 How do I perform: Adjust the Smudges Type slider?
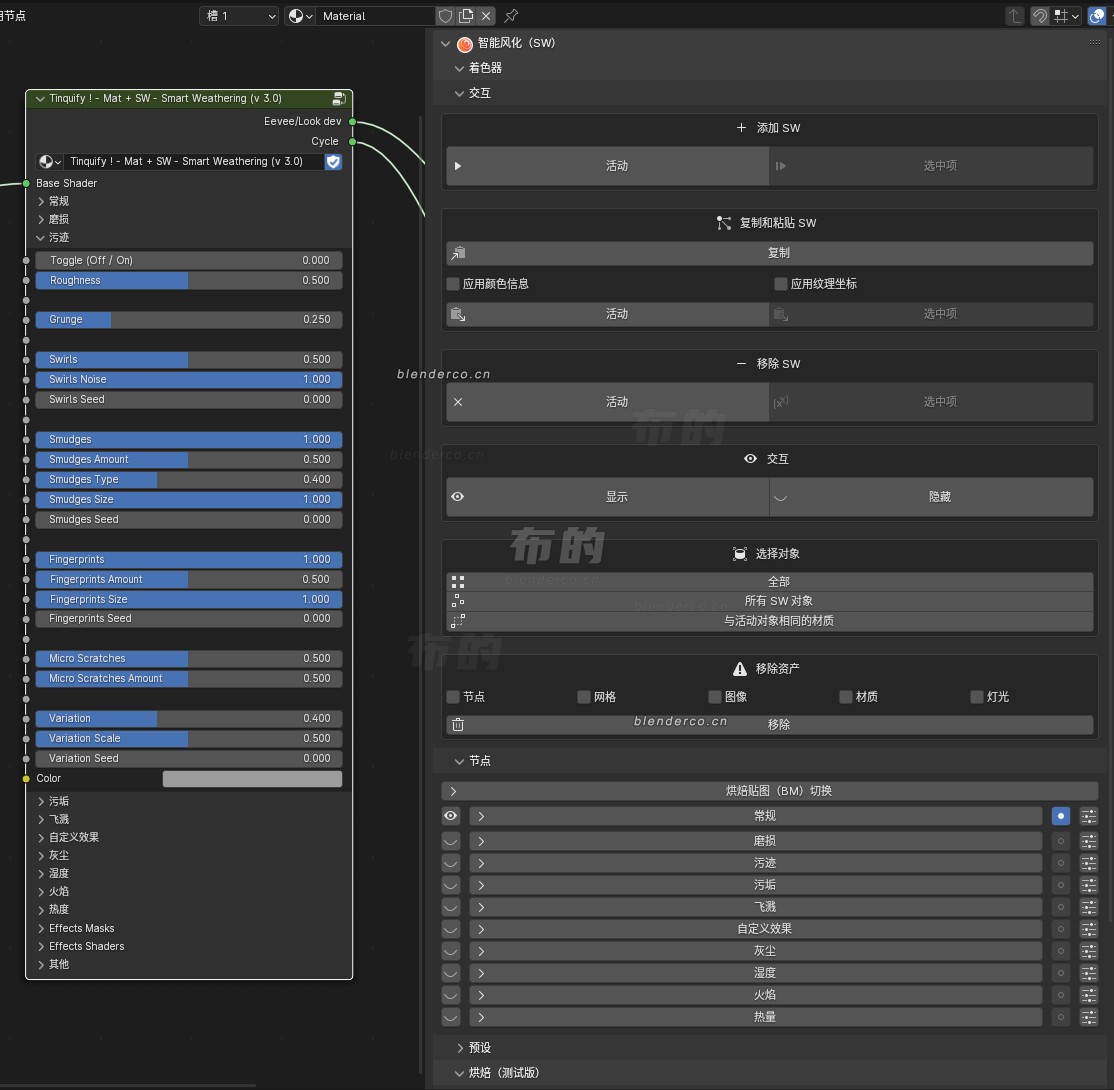click(x=188, y=480)
